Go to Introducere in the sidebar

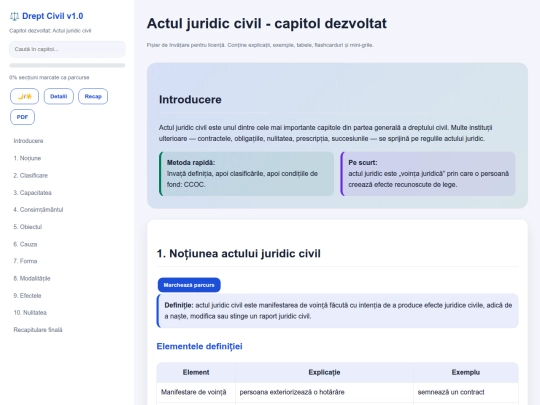coord(28,141)
